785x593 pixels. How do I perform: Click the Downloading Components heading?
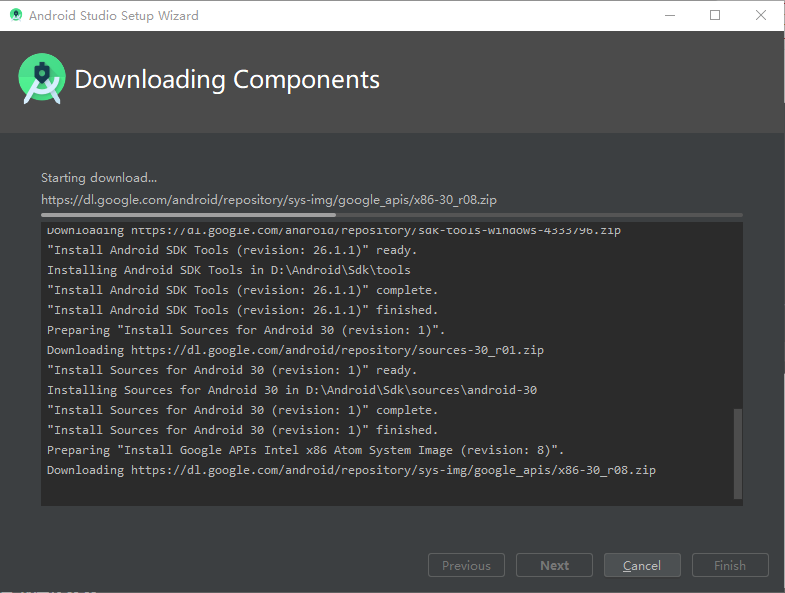[x=227, y=80]
